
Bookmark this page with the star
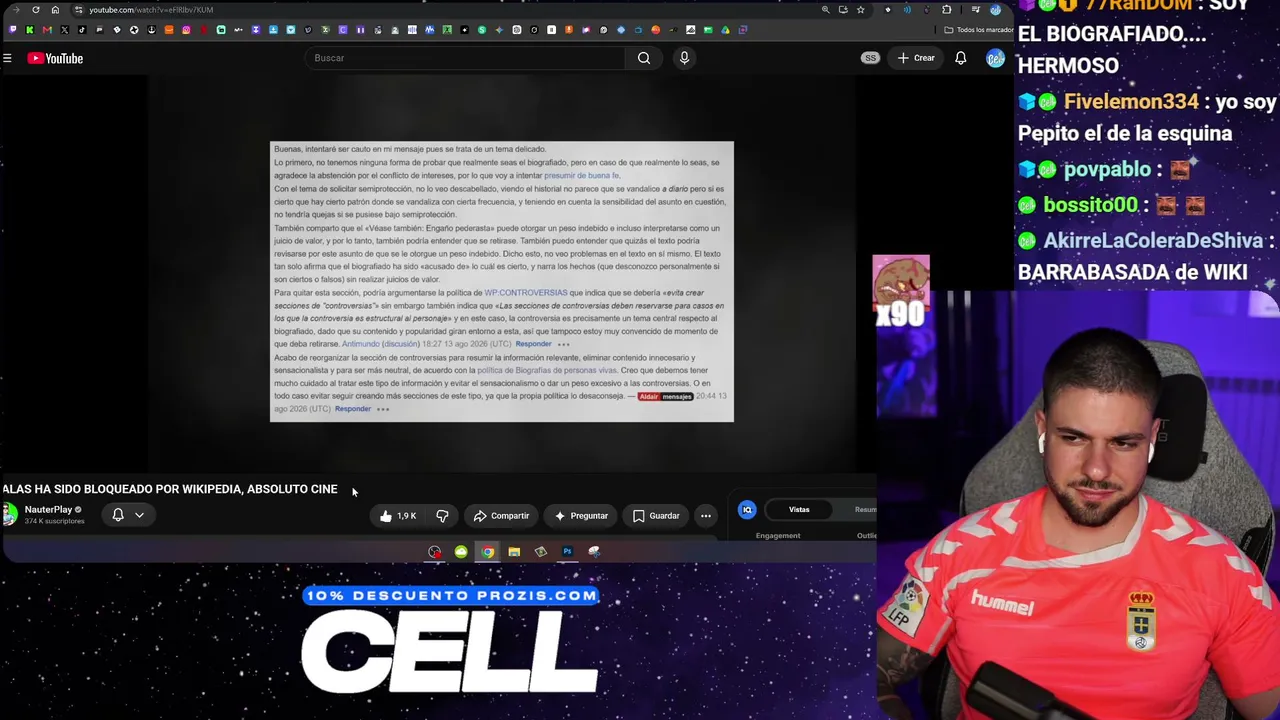pos(860,10)
